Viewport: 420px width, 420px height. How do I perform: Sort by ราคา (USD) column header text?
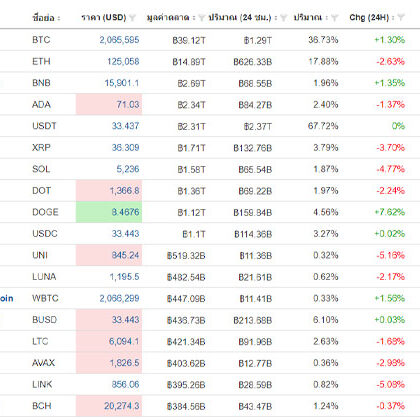click(x=104, y=17)
